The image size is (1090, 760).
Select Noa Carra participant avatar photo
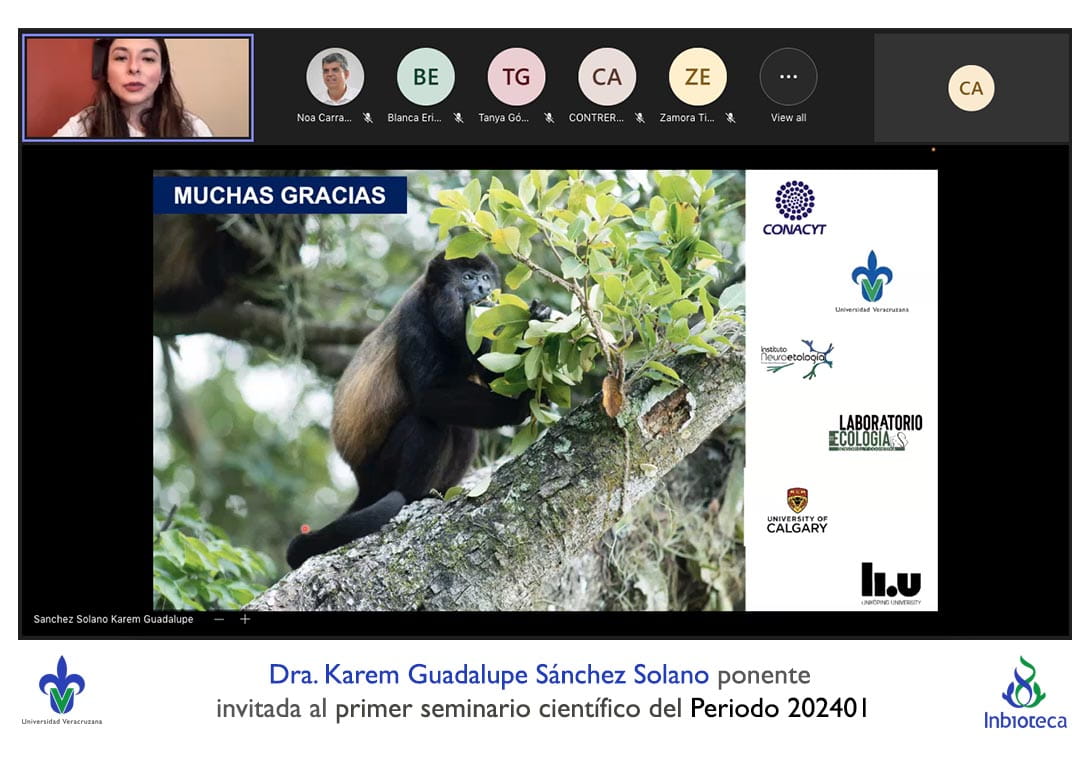[335, 77]
